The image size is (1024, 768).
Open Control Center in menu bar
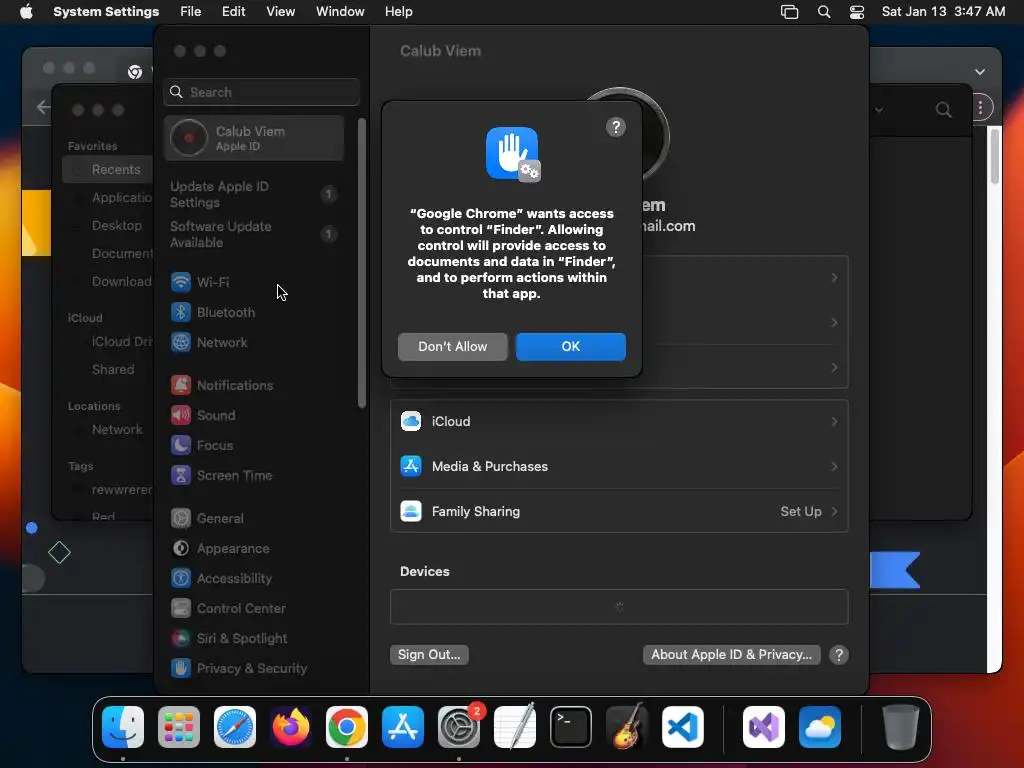pos(857,12)
